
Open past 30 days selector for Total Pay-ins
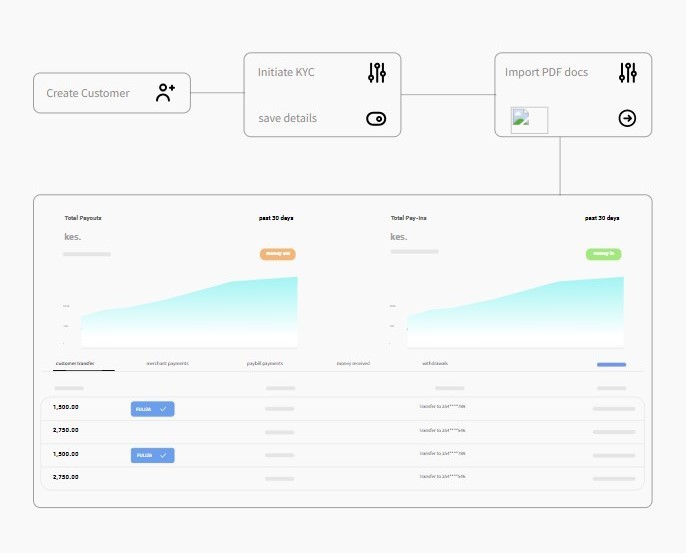click(x=602, y=217)
